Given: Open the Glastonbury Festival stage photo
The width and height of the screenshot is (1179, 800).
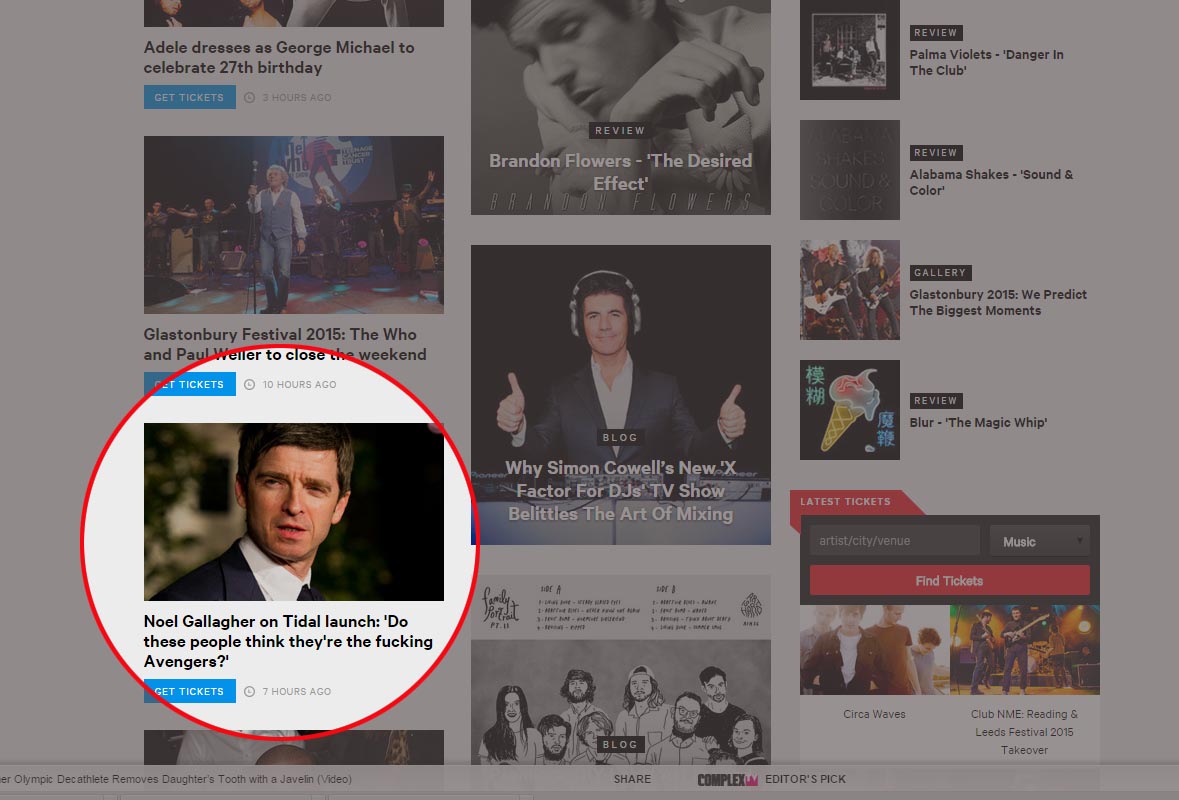Looking at the screenshot, I should (x=293, y=225).
